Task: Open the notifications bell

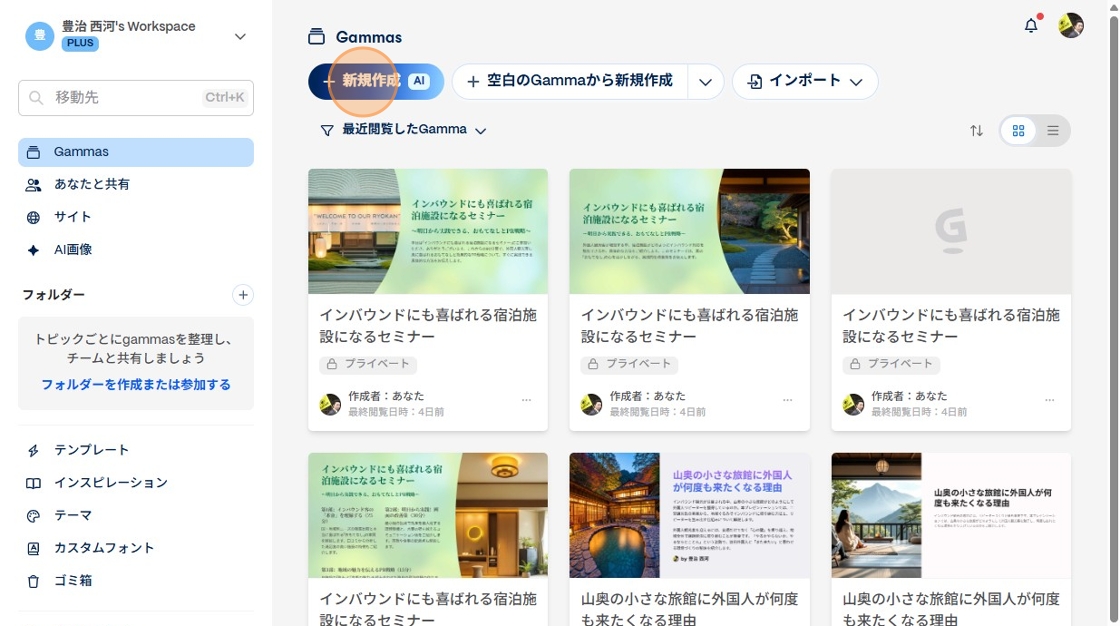Action: click(1031, 26)
